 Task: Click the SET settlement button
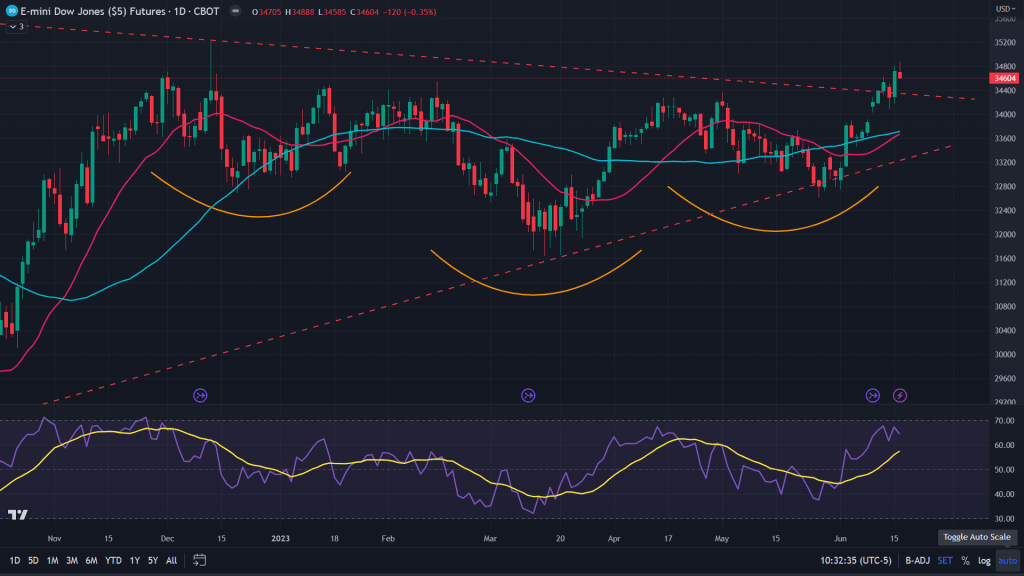pyautogui.click(x=945, y=561)
